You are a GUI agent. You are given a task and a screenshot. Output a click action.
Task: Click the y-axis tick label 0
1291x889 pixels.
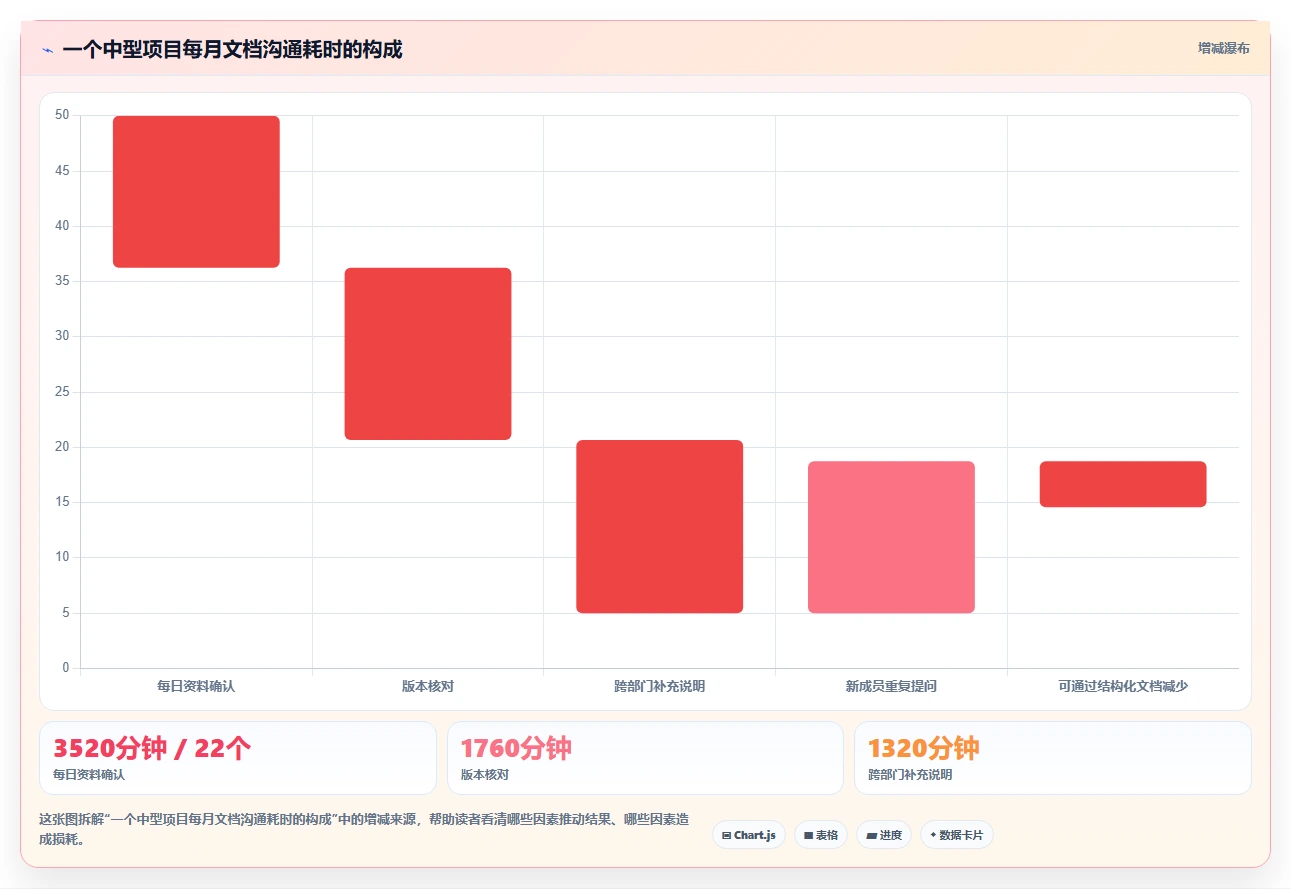(x=66, y=668)
